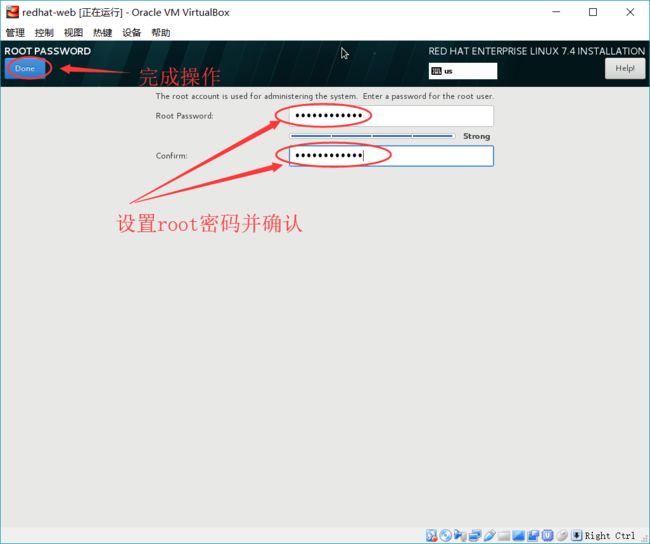Open the installer Help! button
The width and height of the screenshot is (650, 544).
click(x=625, y=68)
